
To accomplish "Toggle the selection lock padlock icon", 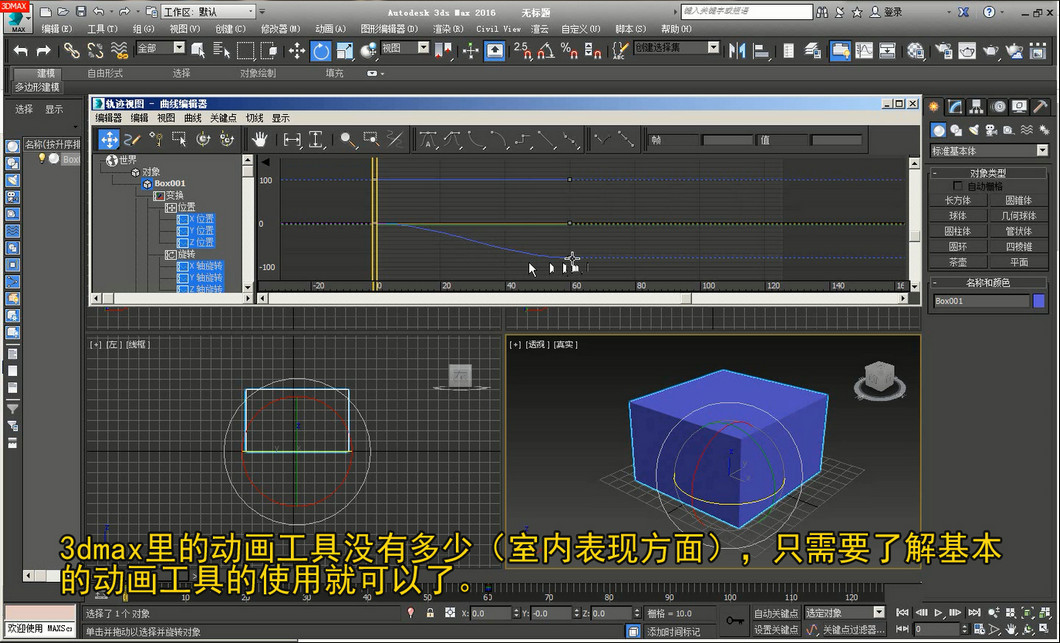I will click(430, 613).
